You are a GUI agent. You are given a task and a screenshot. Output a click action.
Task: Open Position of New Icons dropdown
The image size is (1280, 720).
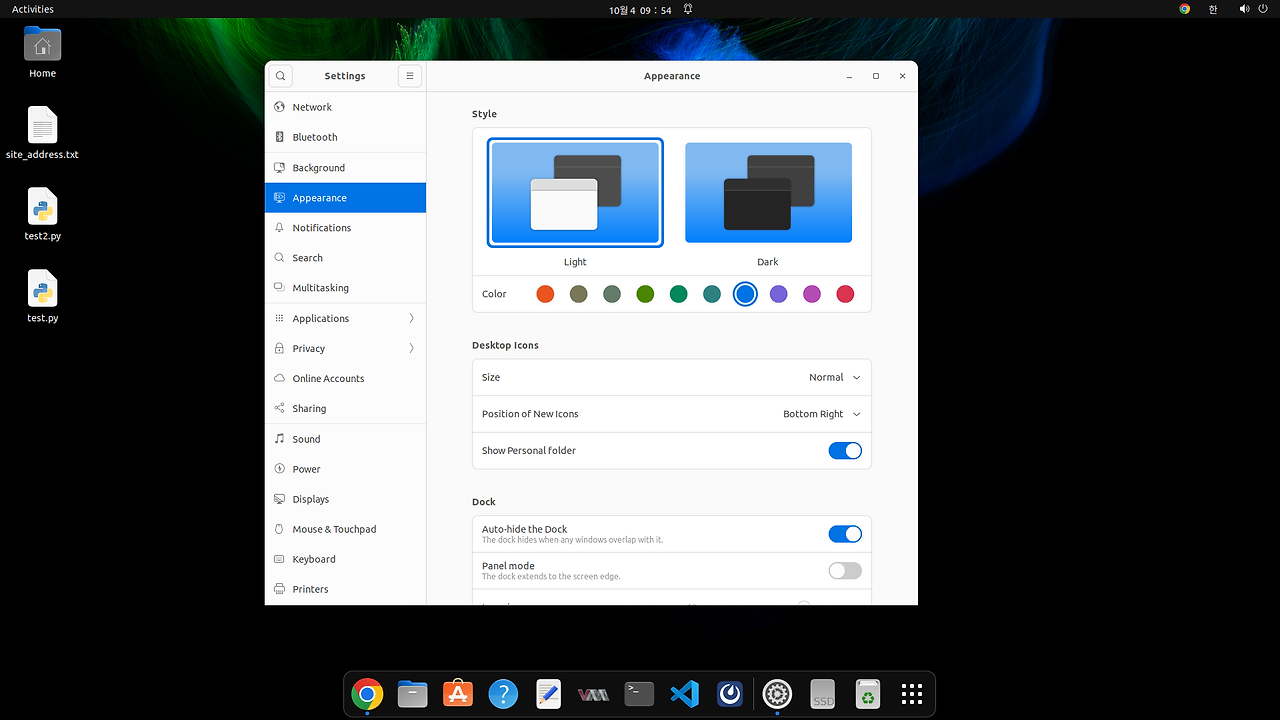(x=821, y=414)
